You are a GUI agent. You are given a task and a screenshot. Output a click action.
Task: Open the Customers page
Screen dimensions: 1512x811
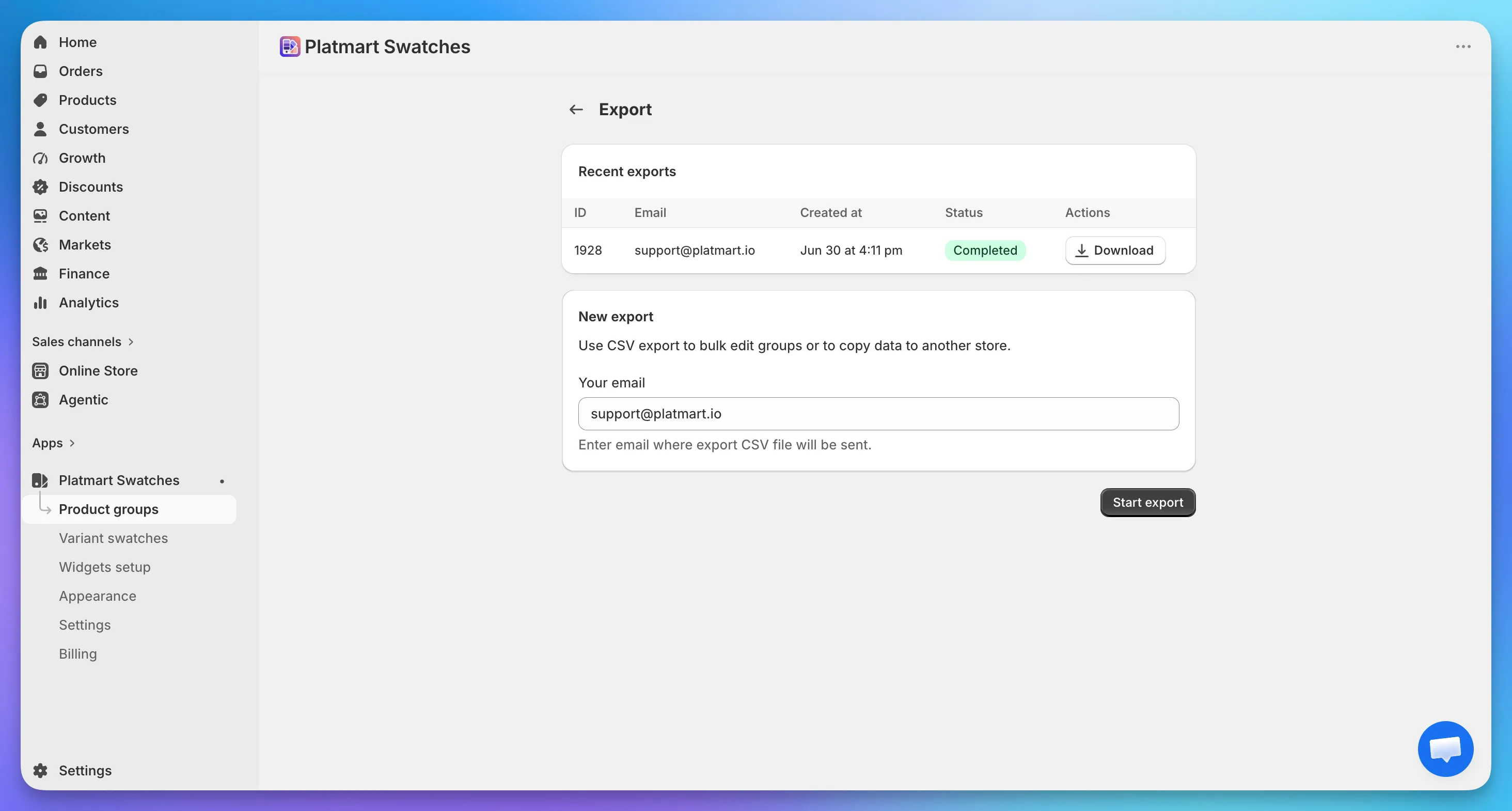click(94, 129)
